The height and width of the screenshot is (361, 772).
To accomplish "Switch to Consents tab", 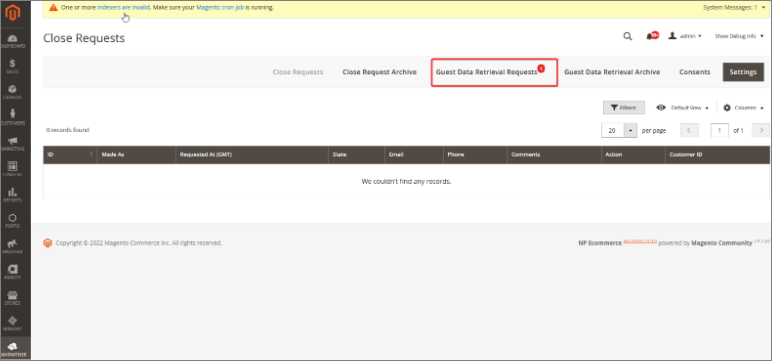I will click(x=695, y=72).
